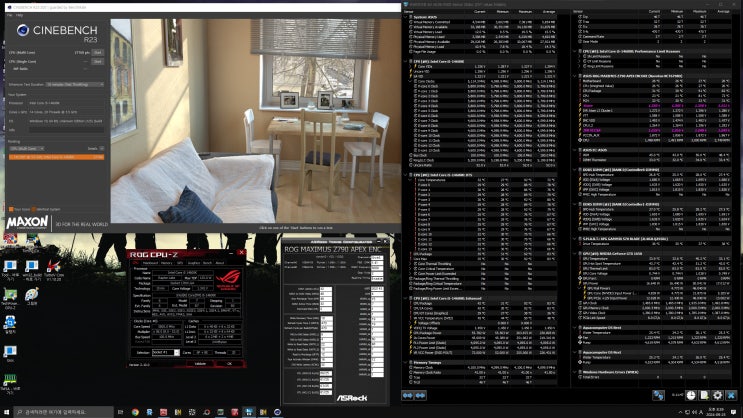Toggle Your Score legend checkbox in Cinebench

[11, 209]
